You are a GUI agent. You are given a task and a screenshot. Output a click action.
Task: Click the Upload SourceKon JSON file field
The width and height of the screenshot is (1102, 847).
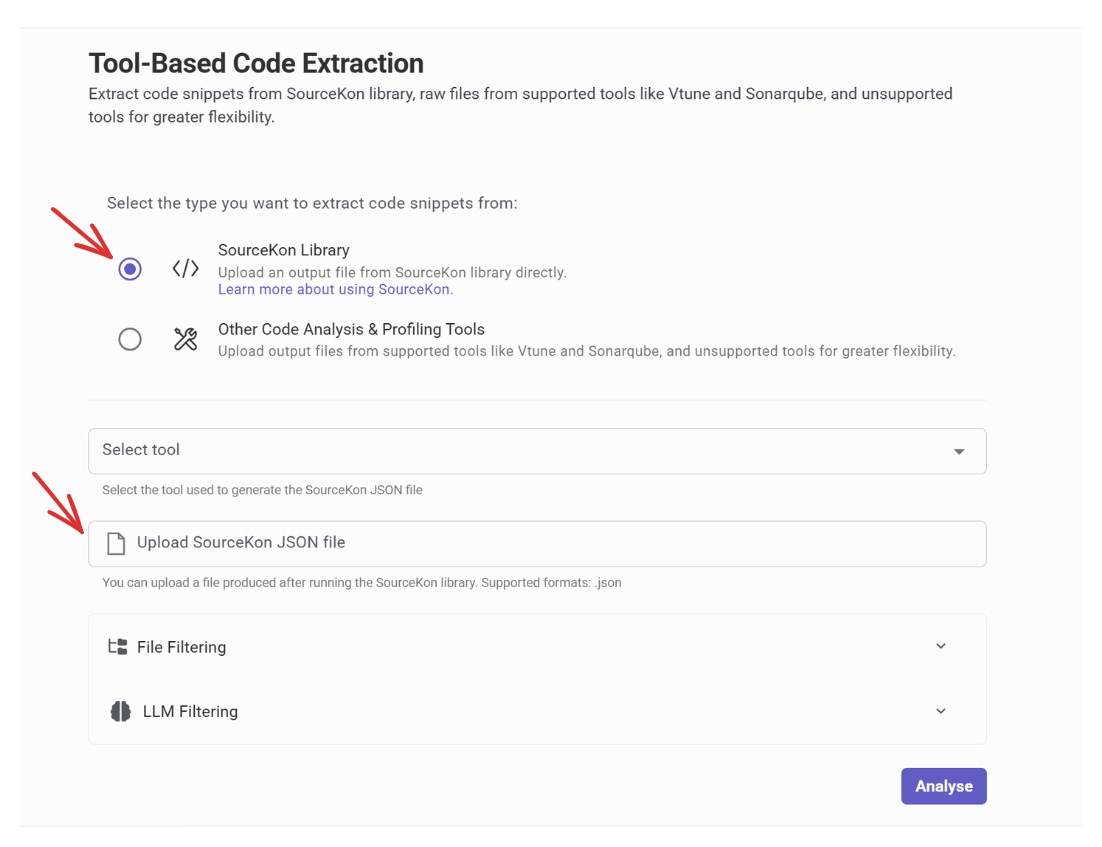[537, 543]
